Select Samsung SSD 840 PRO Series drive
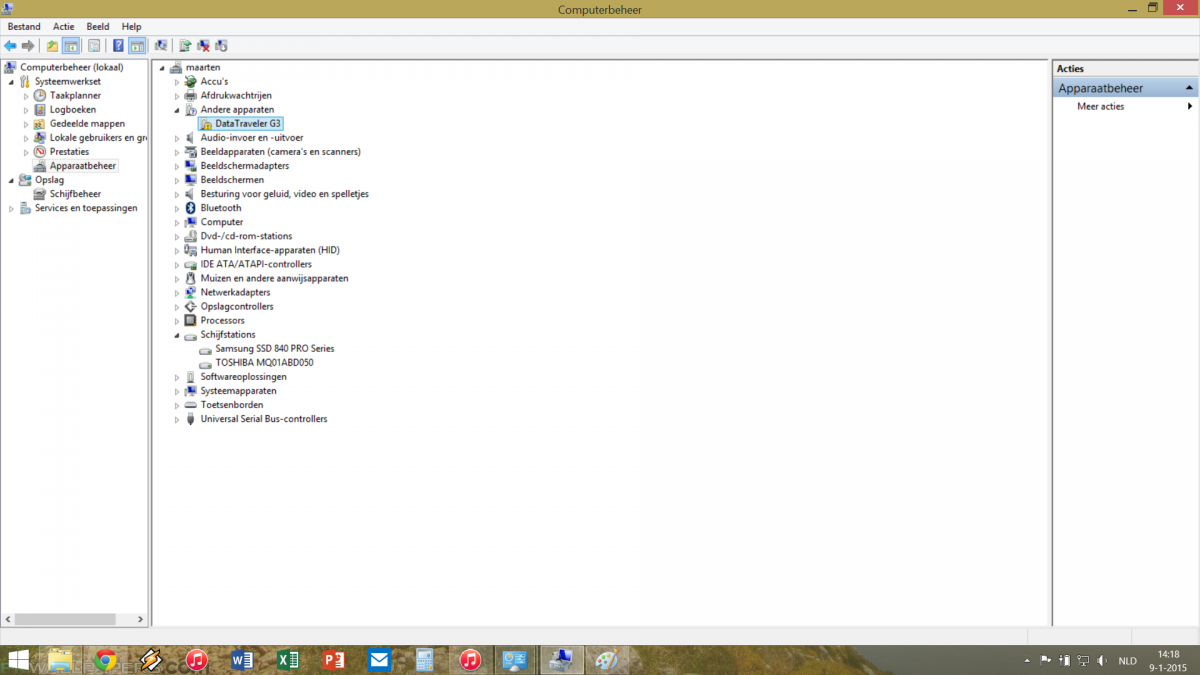The image size is (1200, 675). point(274,348)
